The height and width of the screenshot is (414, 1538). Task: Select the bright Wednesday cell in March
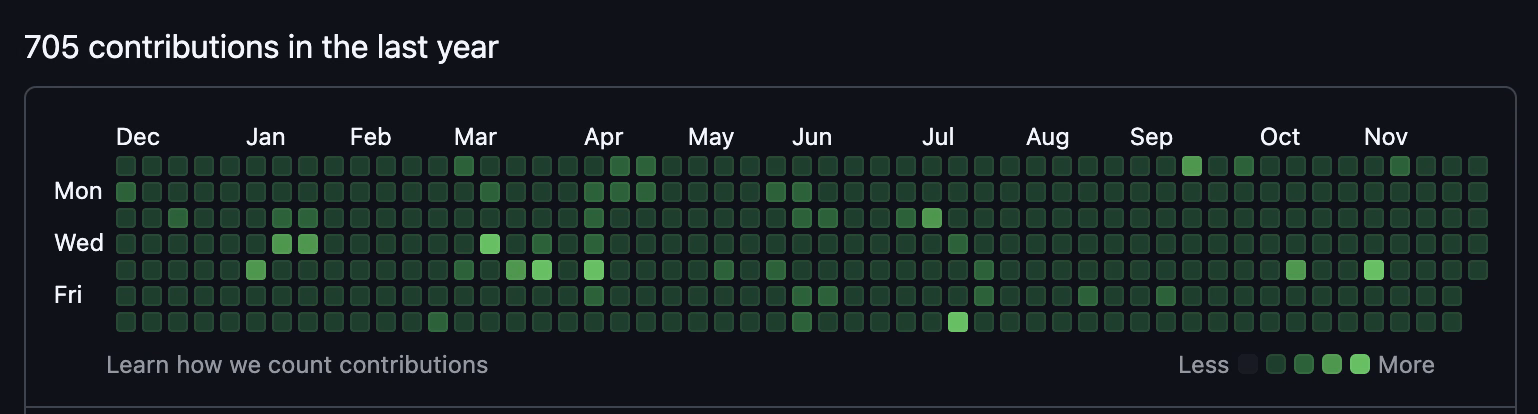point(490,243)
